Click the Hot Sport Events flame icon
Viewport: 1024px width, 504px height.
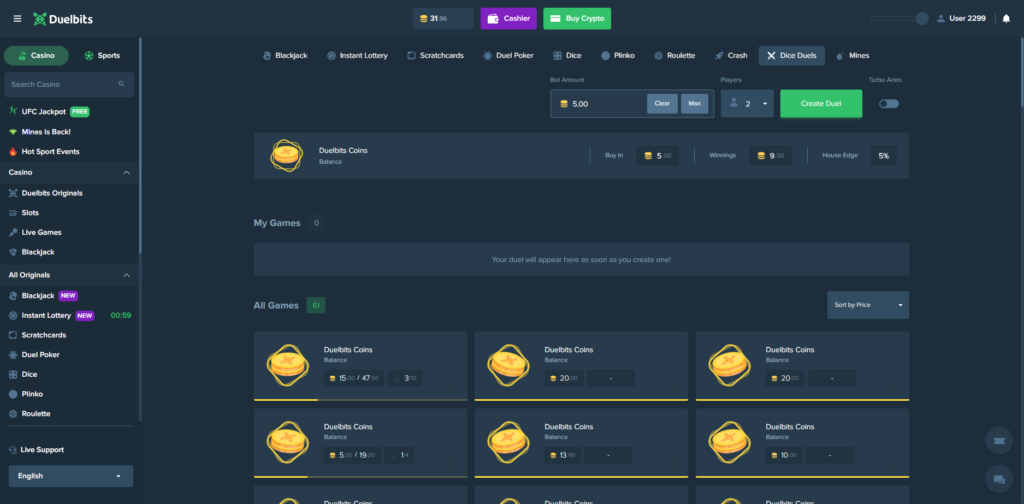[13, 151]
